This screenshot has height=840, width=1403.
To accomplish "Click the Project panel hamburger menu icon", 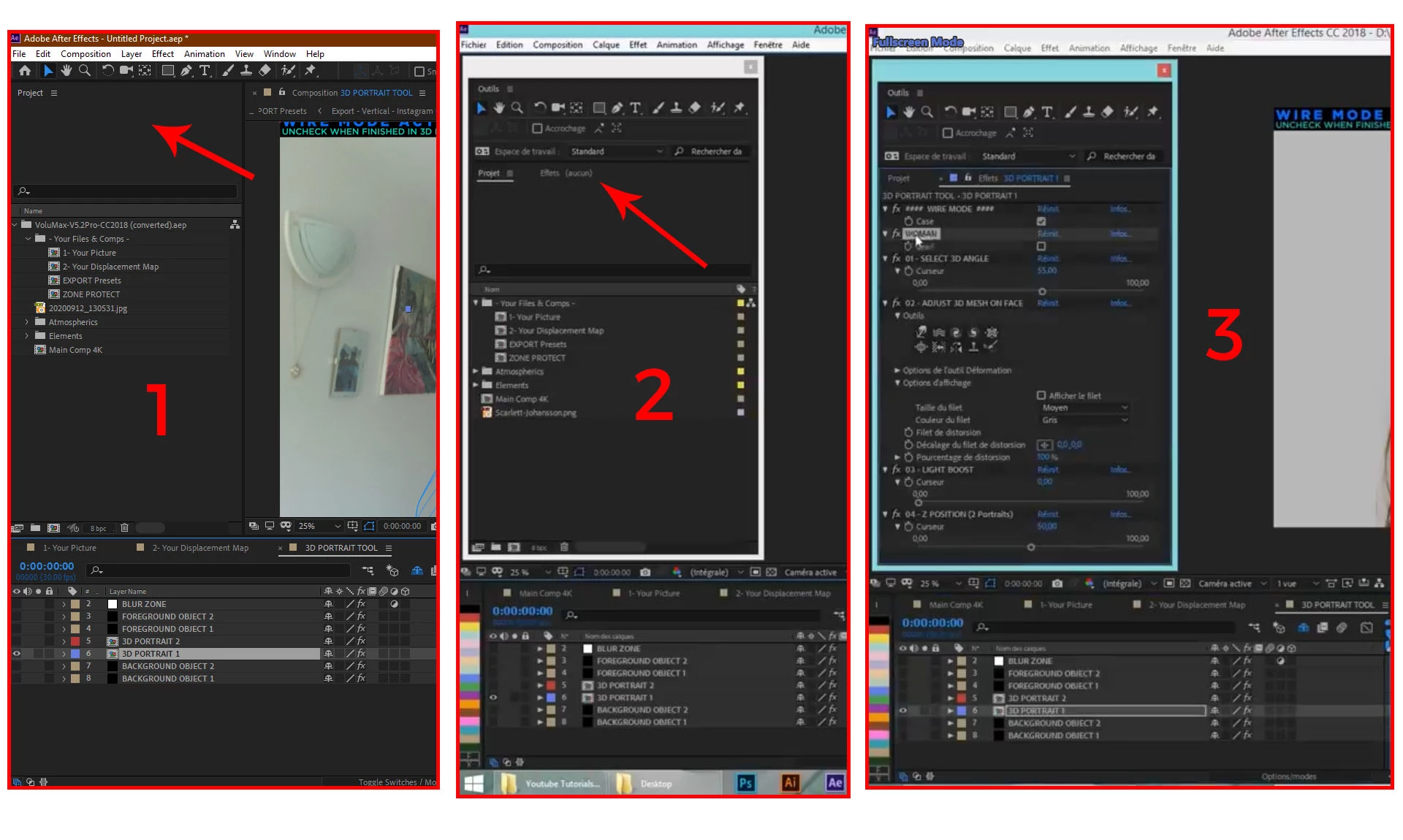I will click(x=54, y=93).
